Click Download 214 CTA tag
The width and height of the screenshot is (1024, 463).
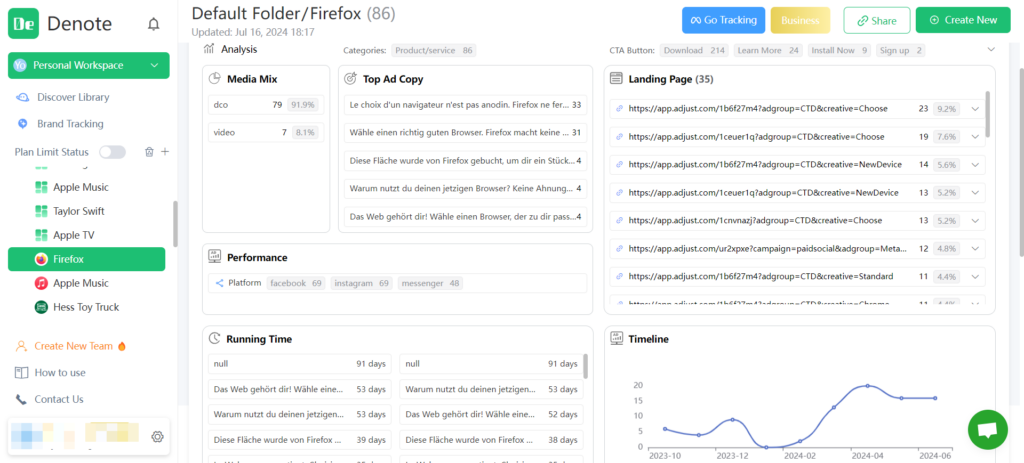(x=694, y=50)
